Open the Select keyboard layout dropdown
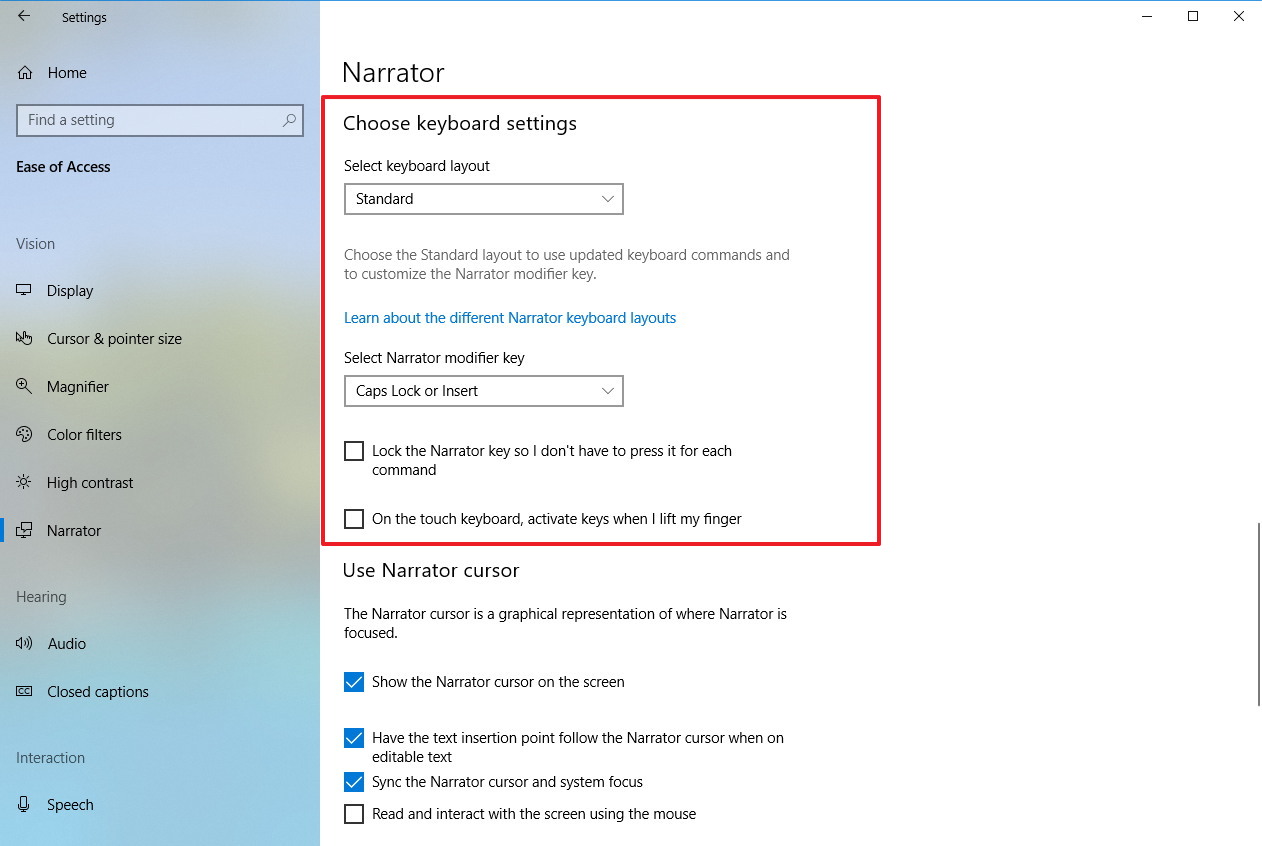This screenshot has height=846, width=1262. coord(484,199)
